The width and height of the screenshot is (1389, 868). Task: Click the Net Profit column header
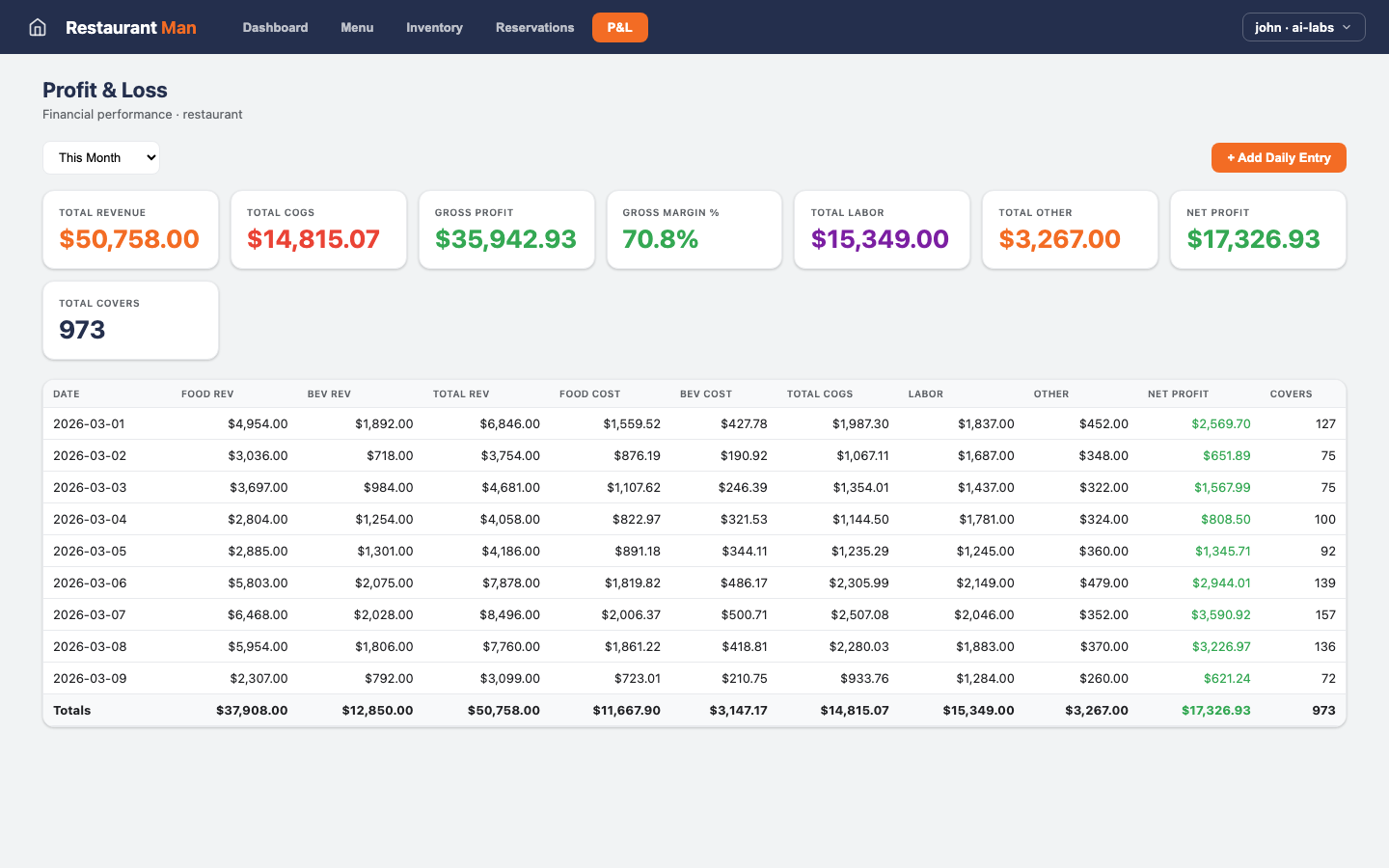(1178, 393)
